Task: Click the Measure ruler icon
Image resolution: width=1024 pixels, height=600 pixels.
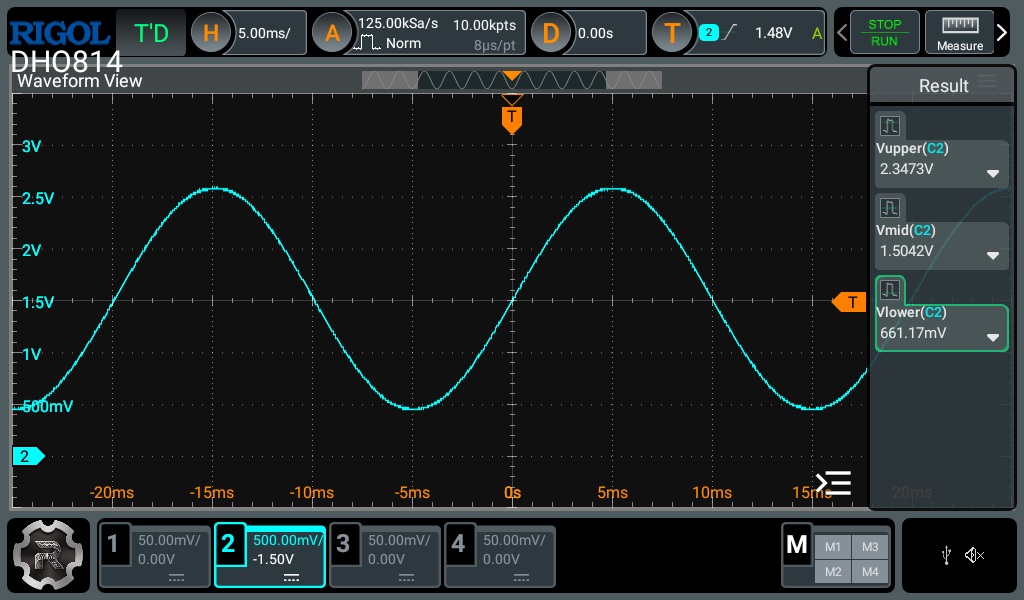Action: pyautogui.click(x=959, y=33)
